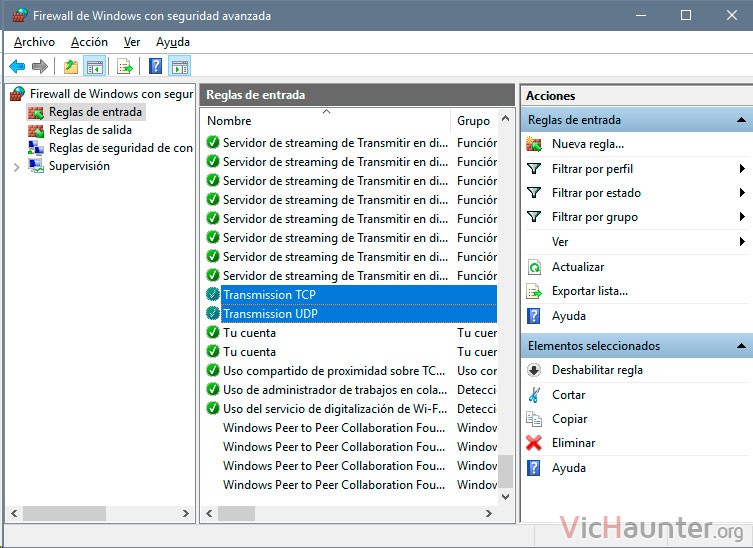Collapse the Elementos seleccionados section
Image resolution: width=753 pixels, height=548 pixels.
tap(741, 346)
